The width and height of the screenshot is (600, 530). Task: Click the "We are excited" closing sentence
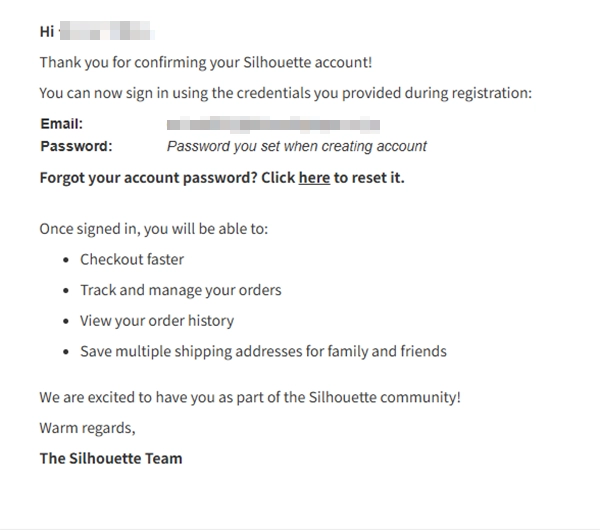click(250, 397)
